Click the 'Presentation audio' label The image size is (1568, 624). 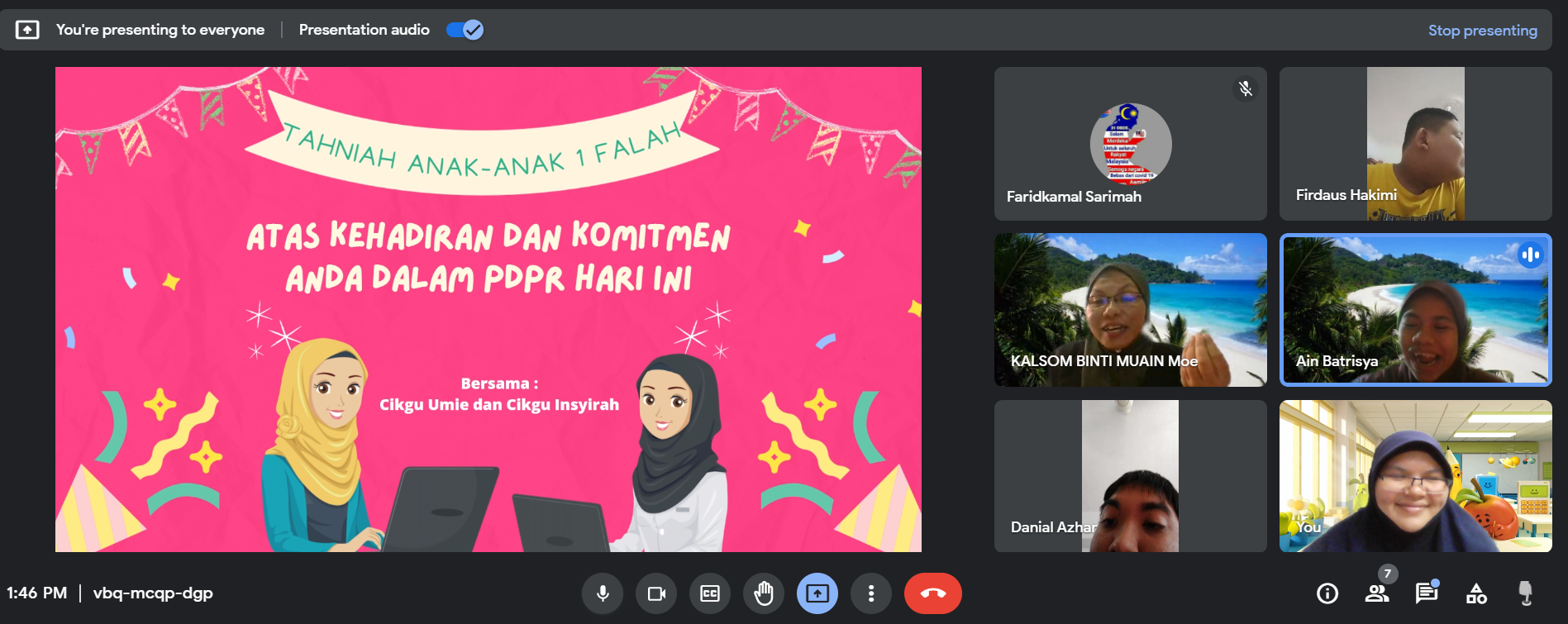tap(365, 30)
